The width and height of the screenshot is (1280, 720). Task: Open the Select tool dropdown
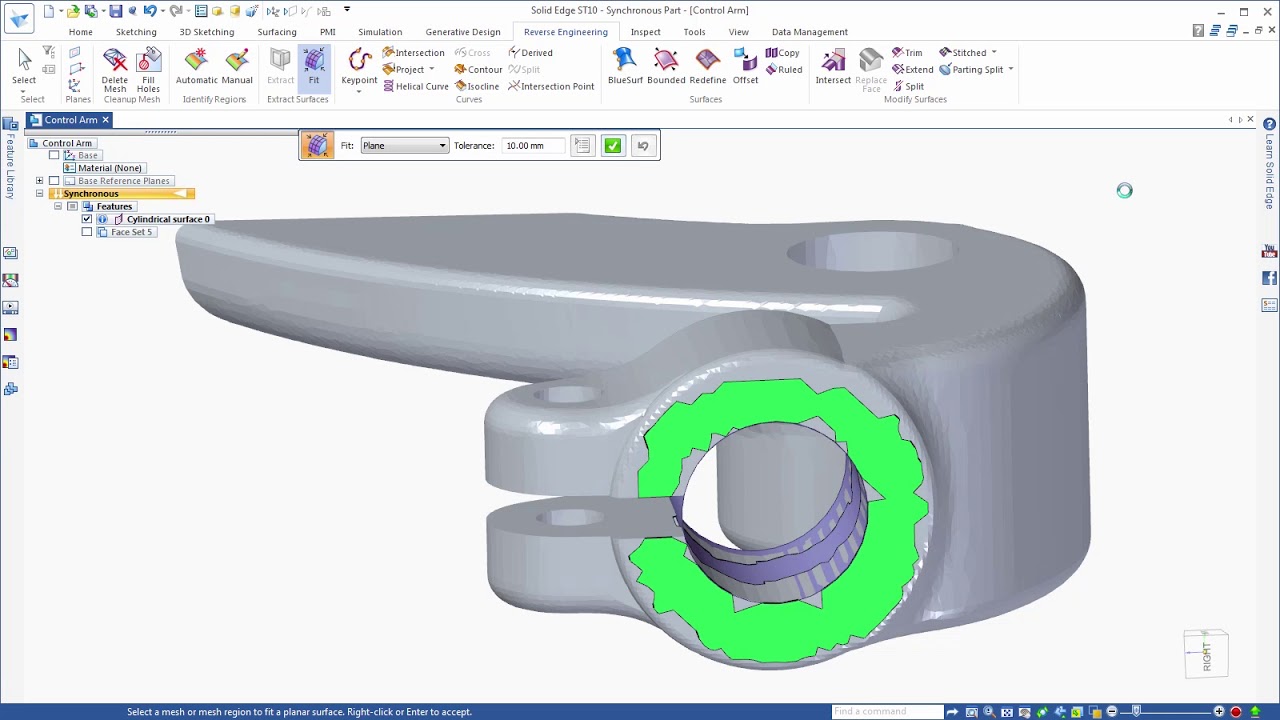[x=24, y=91]
